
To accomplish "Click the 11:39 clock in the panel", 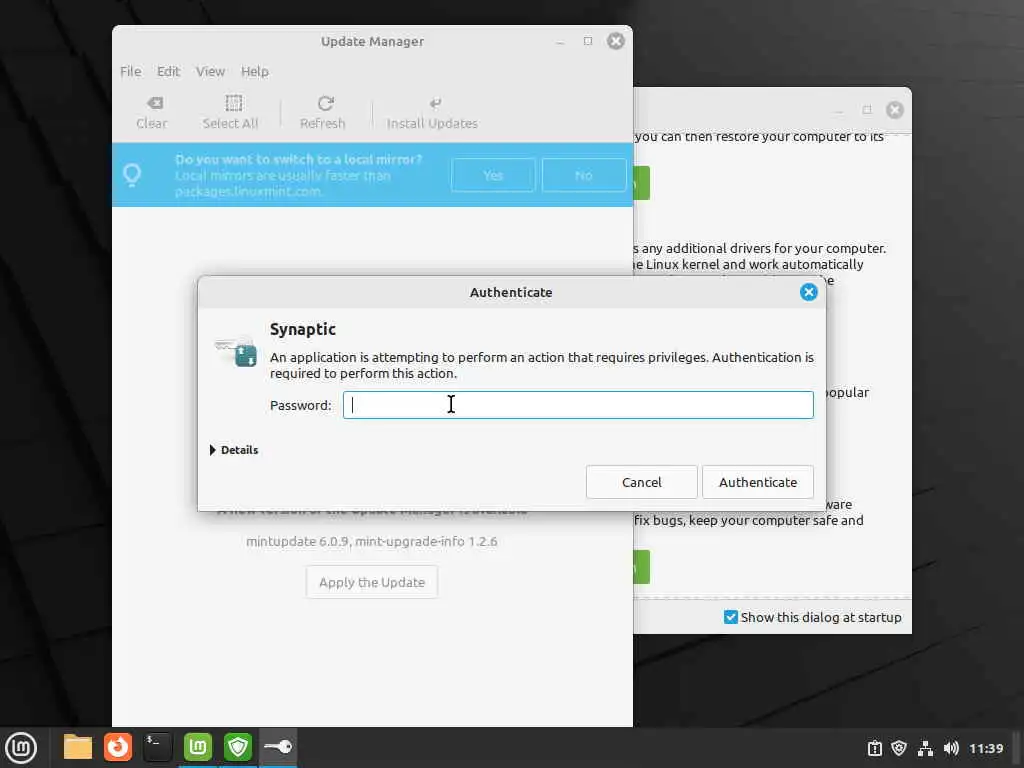I will [x=986, y=748].
